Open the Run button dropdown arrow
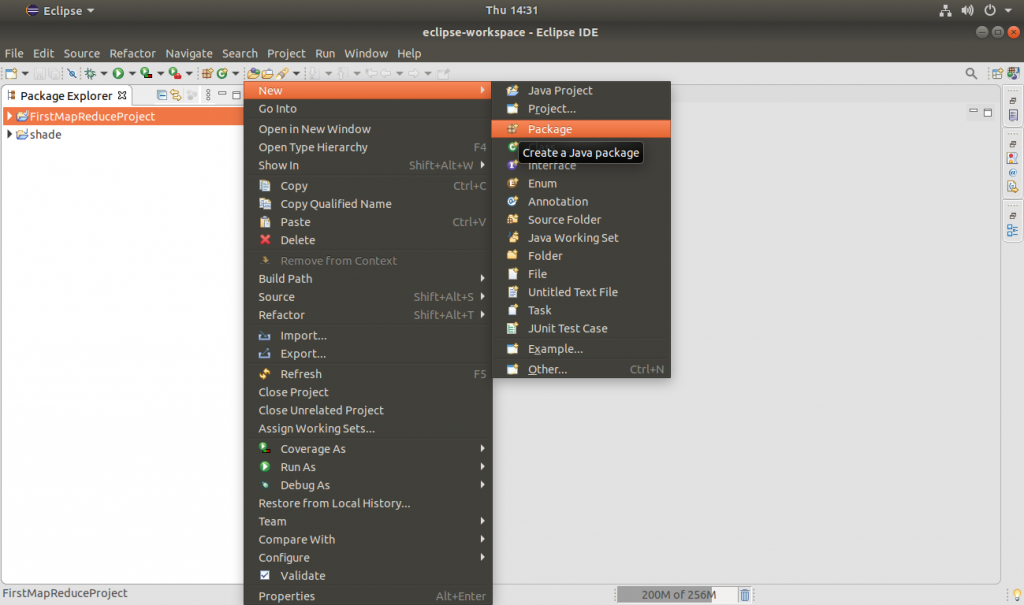This screenshot has height=605, width=1024. (133, 73)
